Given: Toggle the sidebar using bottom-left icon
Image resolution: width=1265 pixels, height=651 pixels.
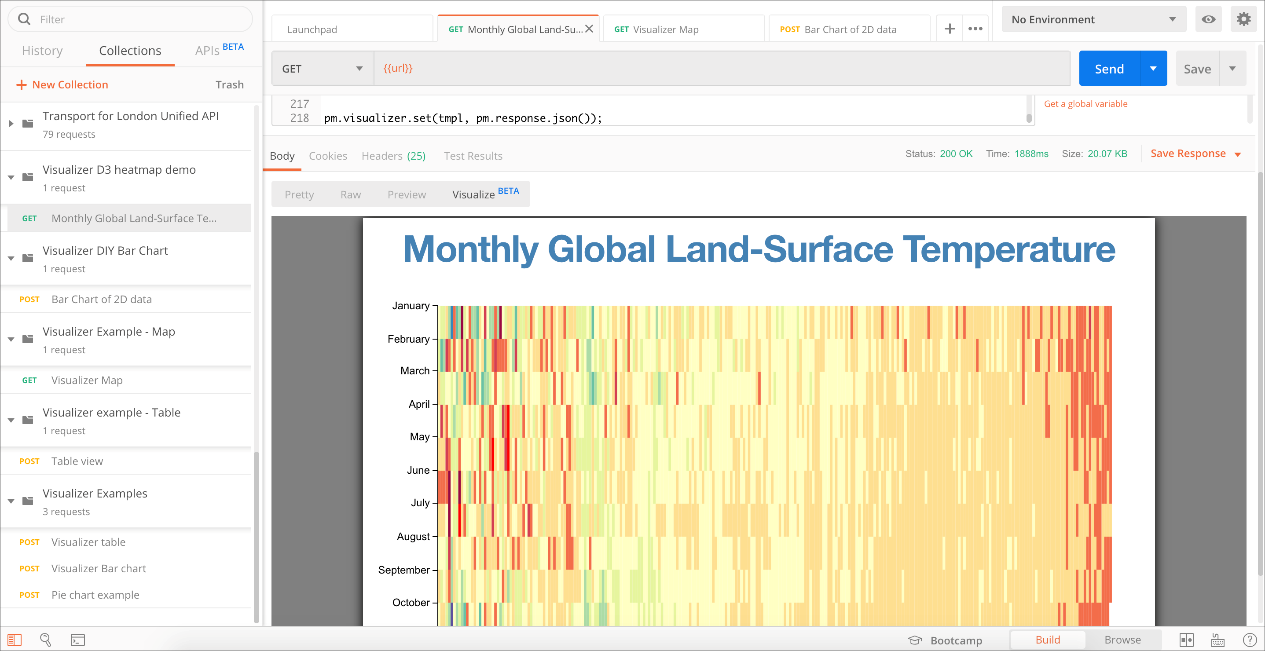Looking at the screenshot, I should (x=15, y=640).
